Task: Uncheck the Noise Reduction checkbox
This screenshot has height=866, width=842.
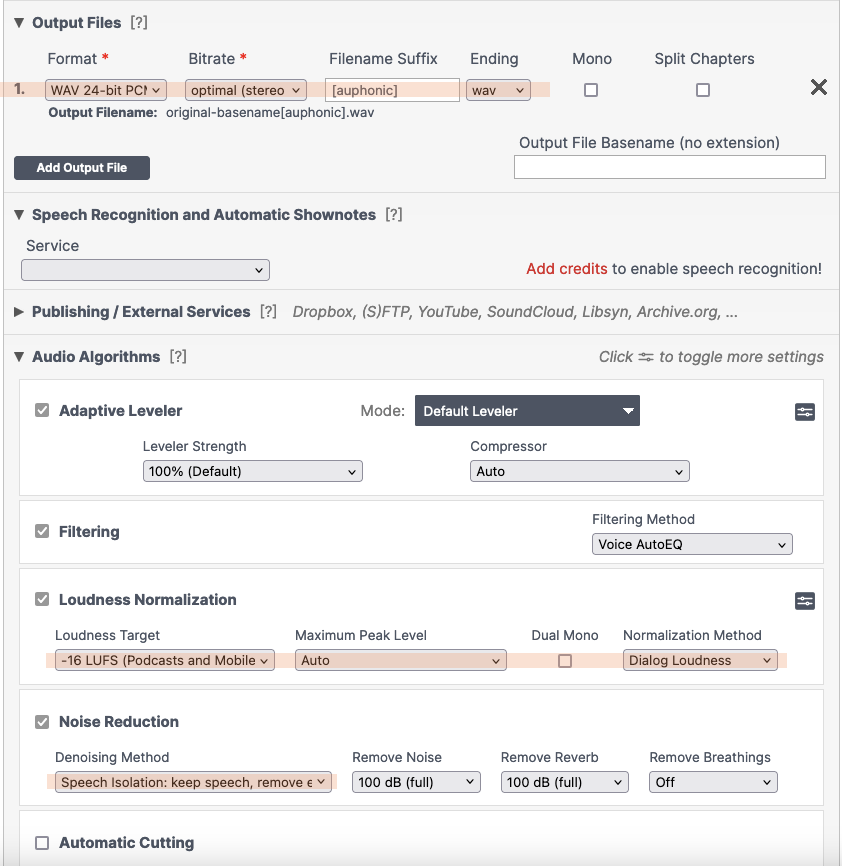Action: [x=42, y=722]
